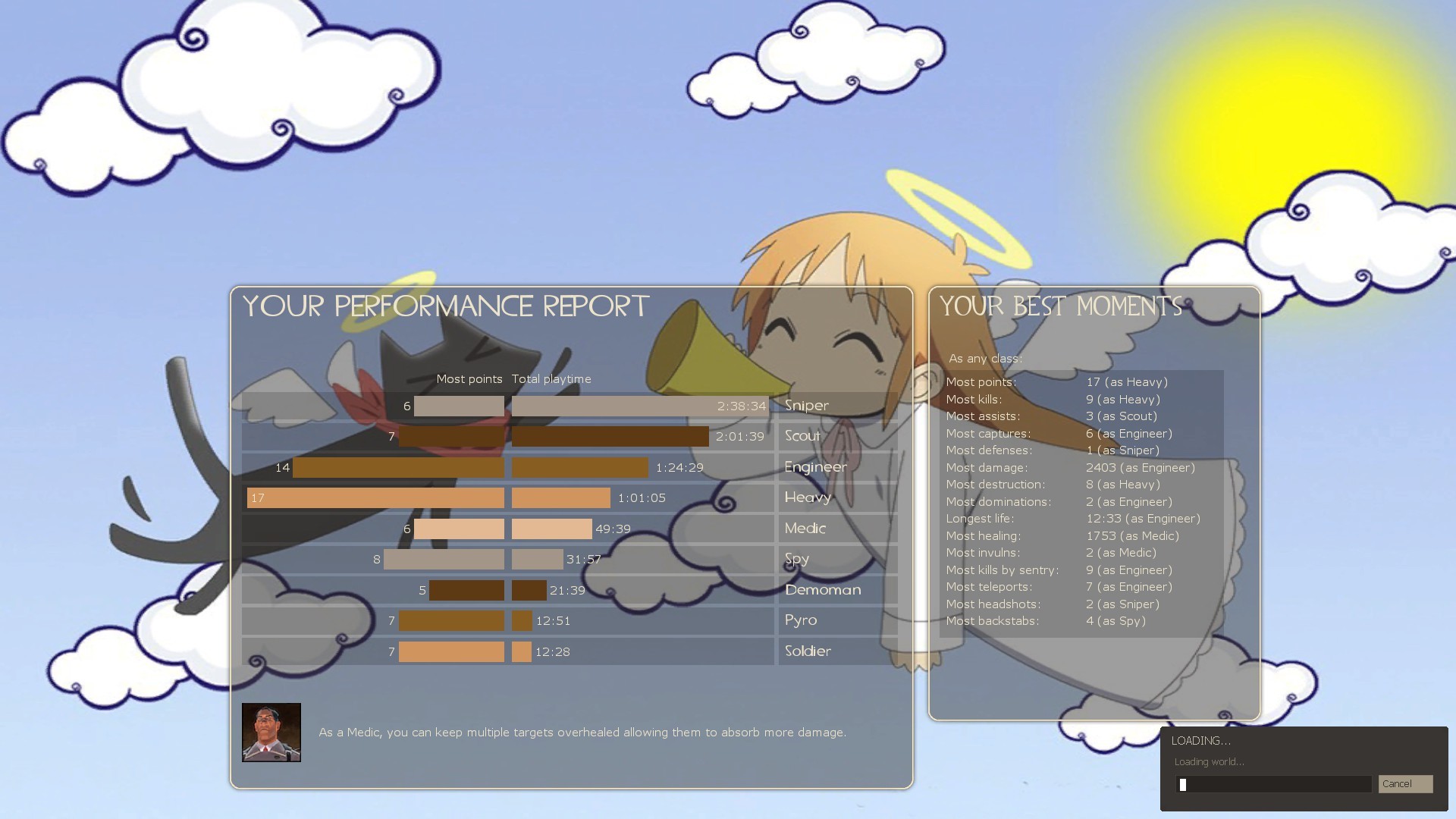Open the 'Total playtime' column header
The height and width of the screenshot is (819, 1456).
(551, 378)
